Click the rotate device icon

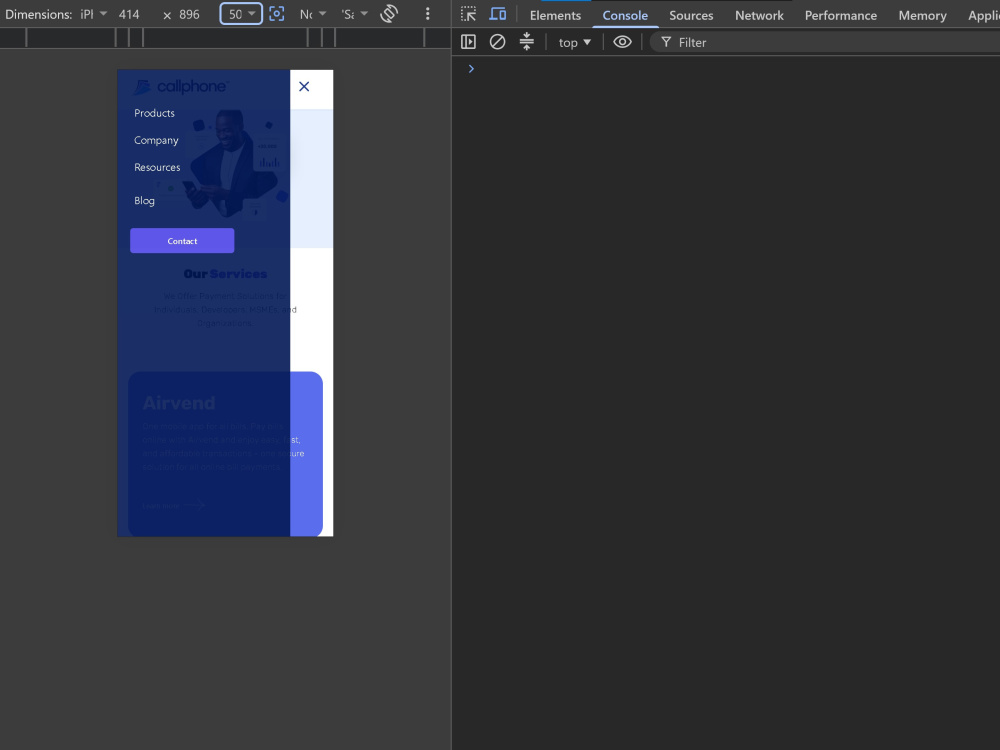click(x=389, y=14)
